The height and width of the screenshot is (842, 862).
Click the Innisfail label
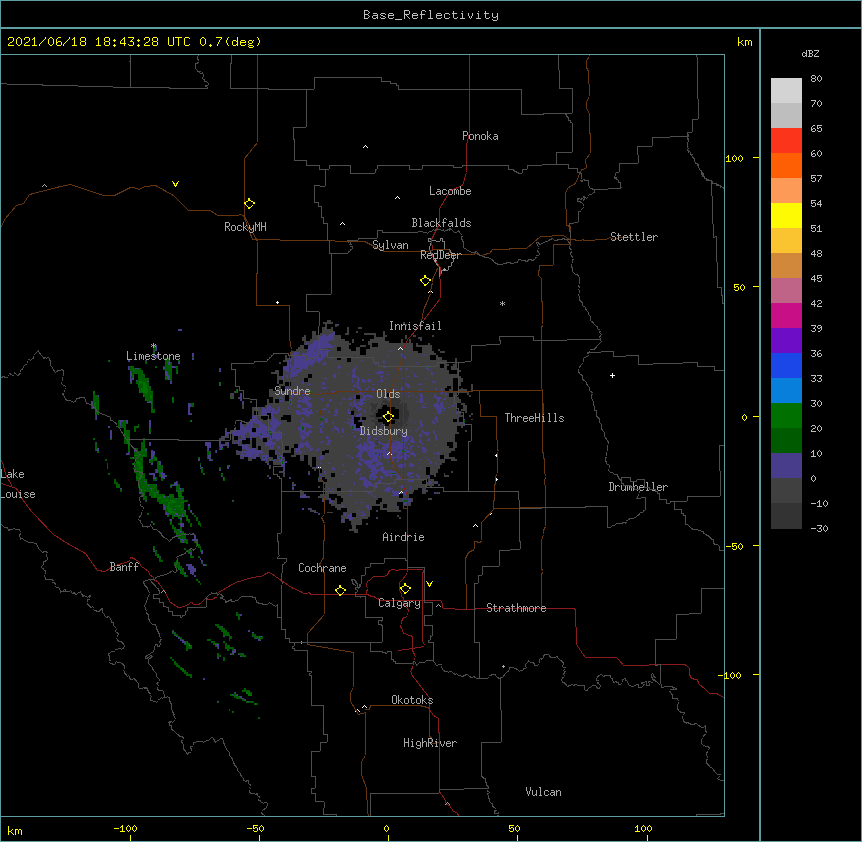415,326
